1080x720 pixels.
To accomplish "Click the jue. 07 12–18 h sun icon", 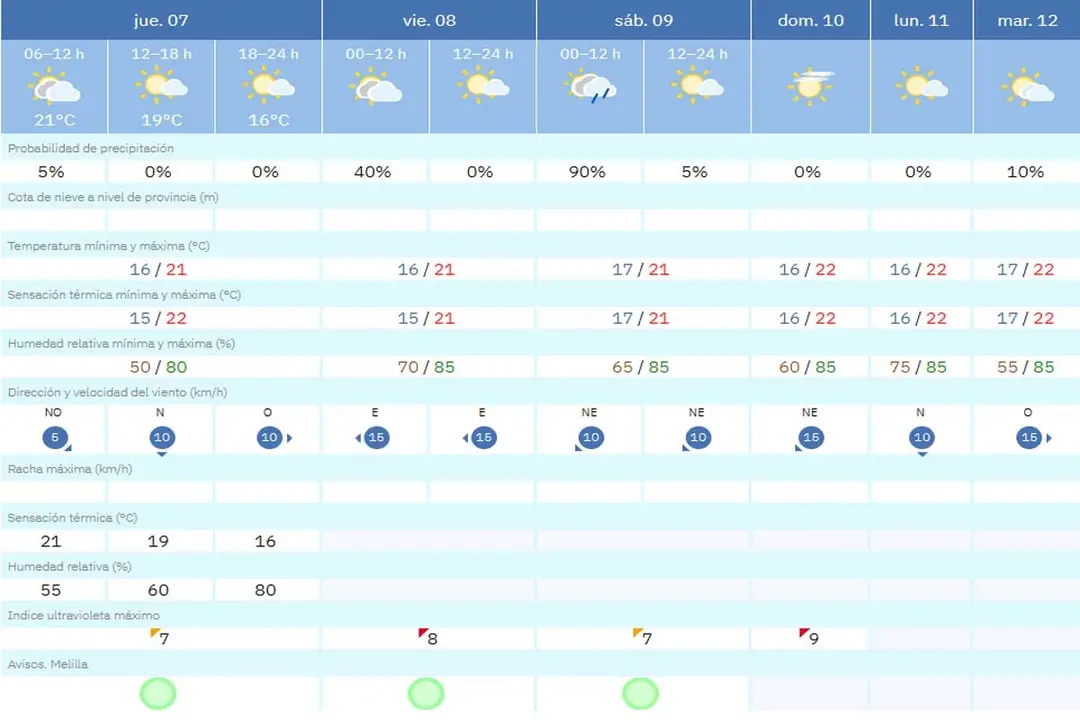I will point(161,85).
